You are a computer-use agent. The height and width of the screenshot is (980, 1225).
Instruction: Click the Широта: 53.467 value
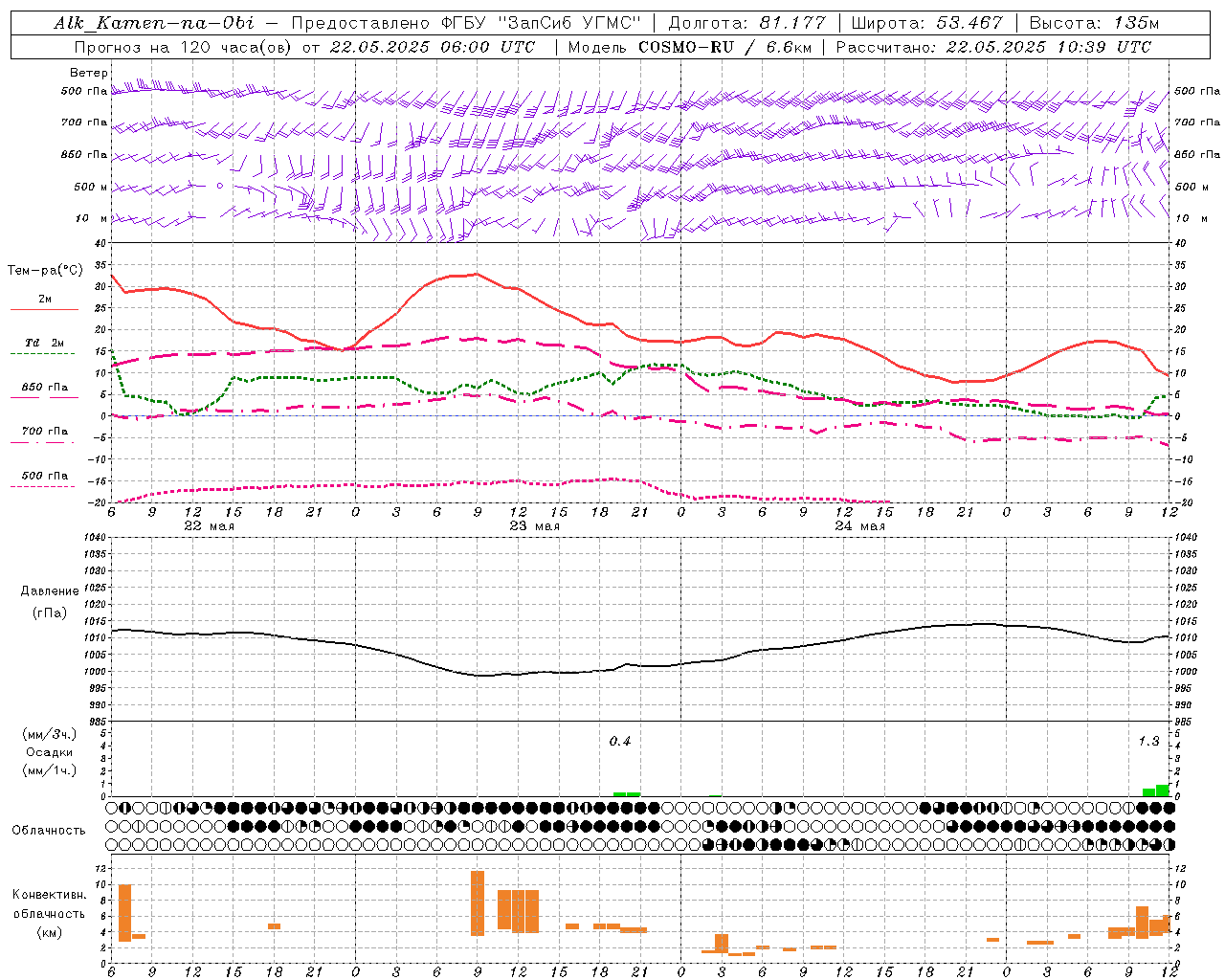926,23
